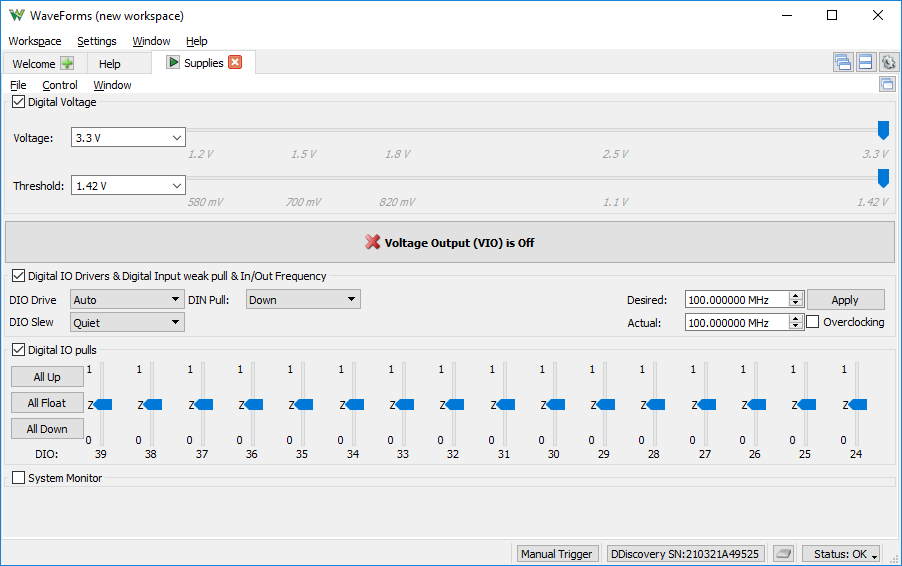902x566 pixels.
Task: Click the device icon in the status bar
Action: (x=783, y=554)
